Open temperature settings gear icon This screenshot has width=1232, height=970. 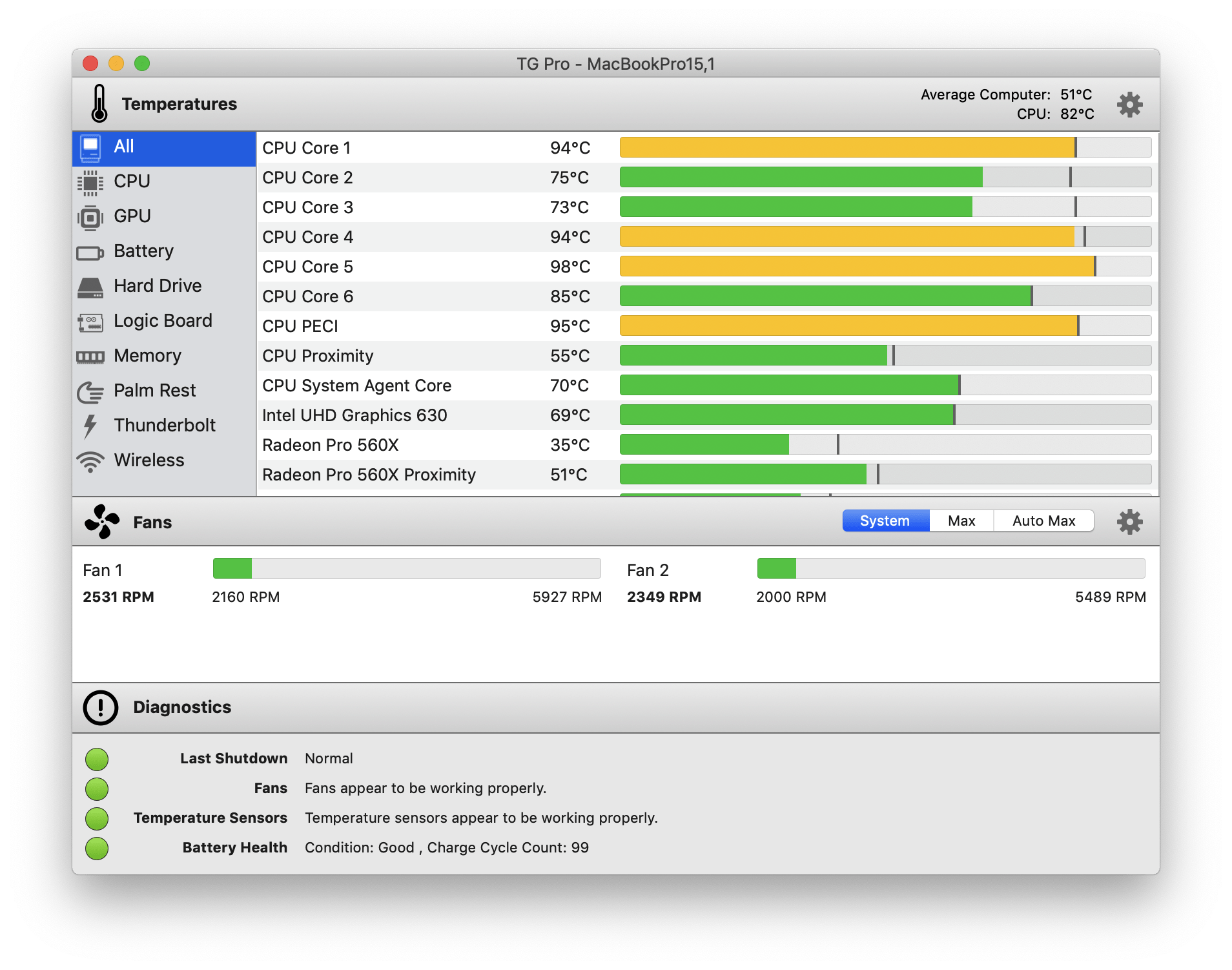click(1129, 104)
